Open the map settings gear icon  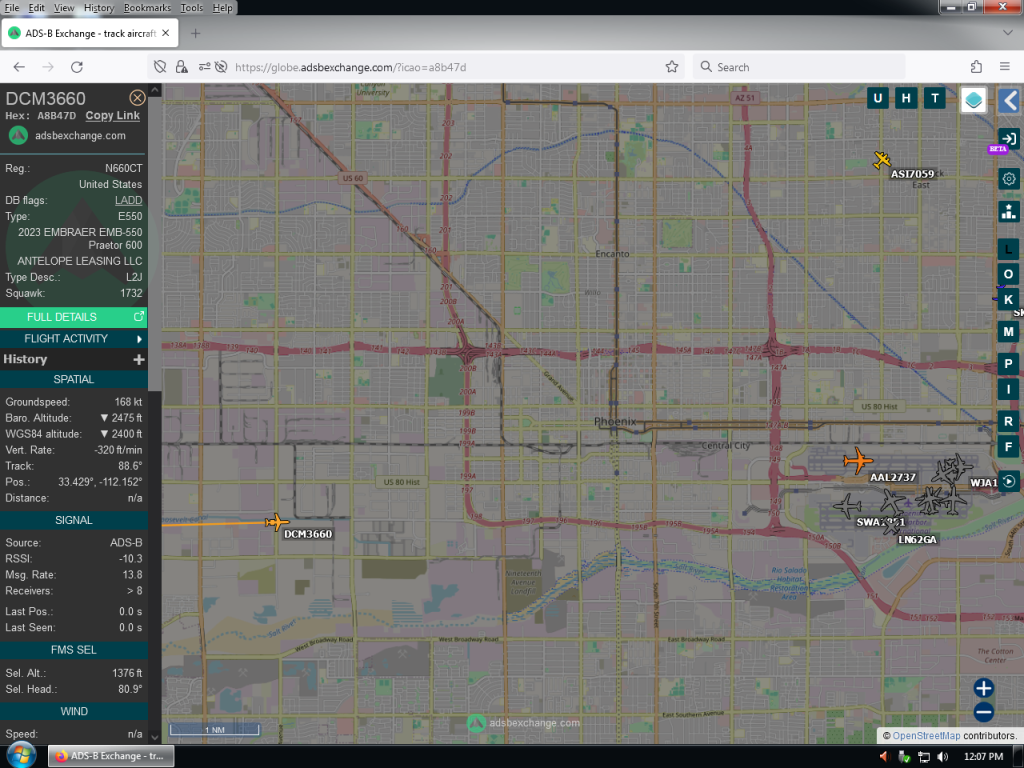pyautogui.click(x=1008, y=178)
